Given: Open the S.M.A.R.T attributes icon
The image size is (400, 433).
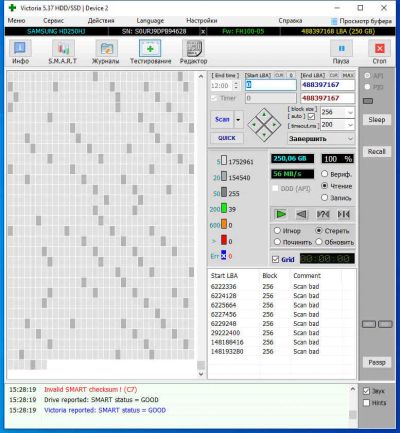Looking at the screenshot, I should click(x=63, y=49).
